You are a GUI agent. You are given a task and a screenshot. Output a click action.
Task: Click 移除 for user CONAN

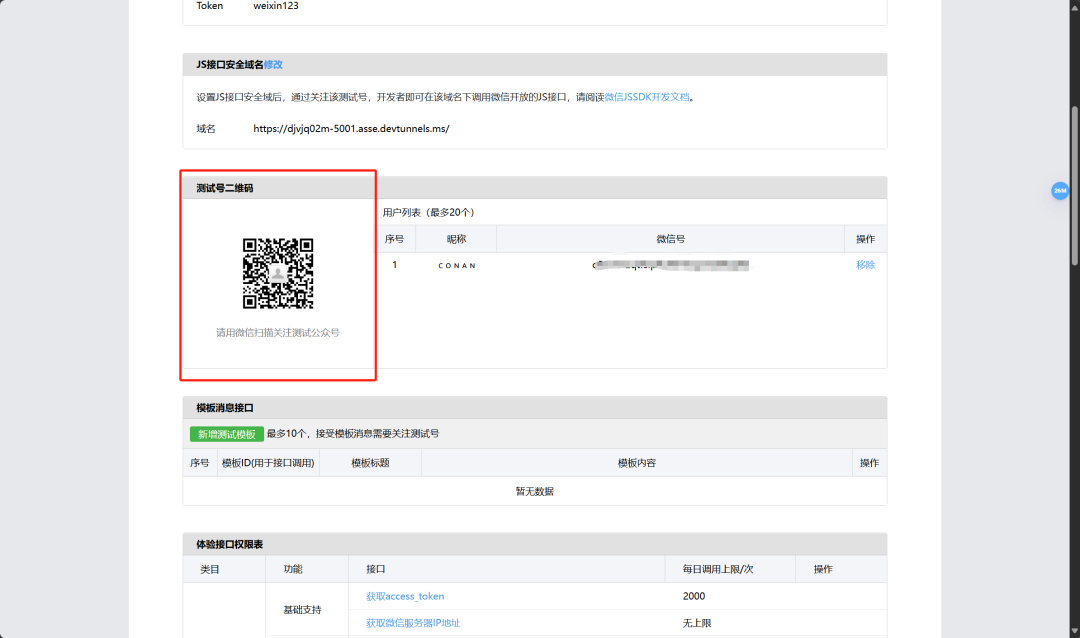(865, 265)
